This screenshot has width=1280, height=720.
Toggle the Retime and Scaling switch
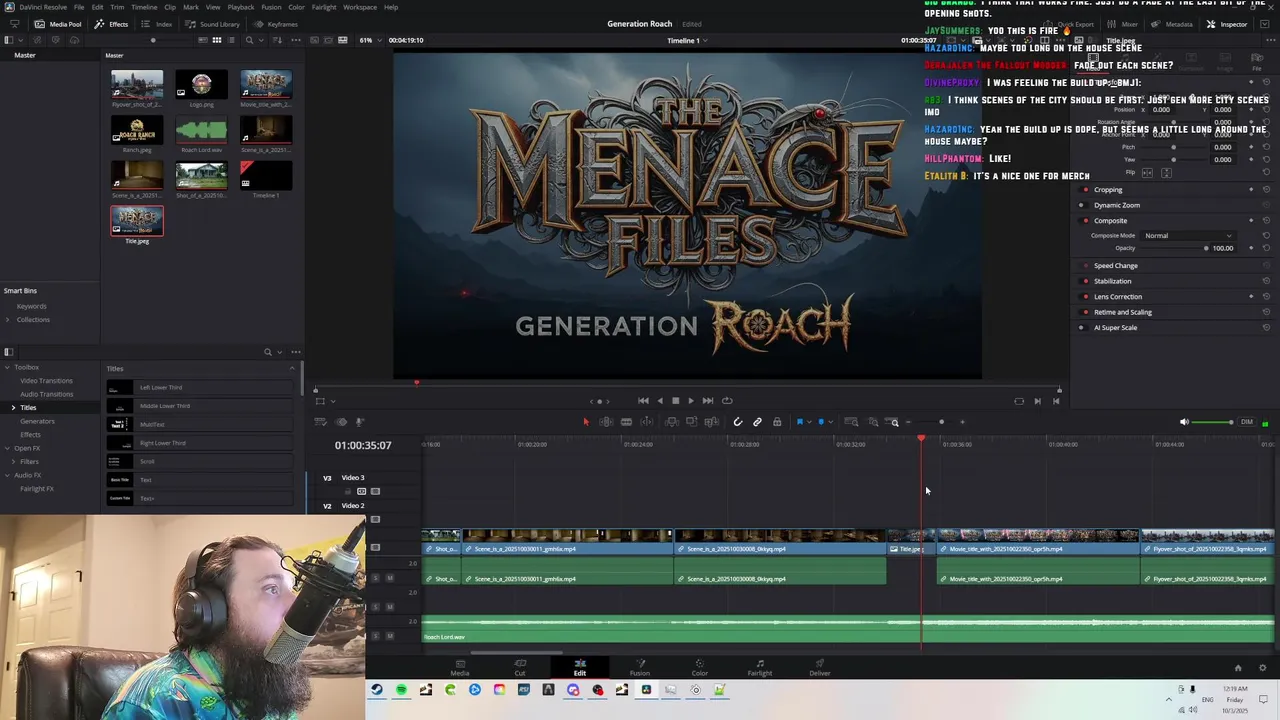pos(1082,312)
